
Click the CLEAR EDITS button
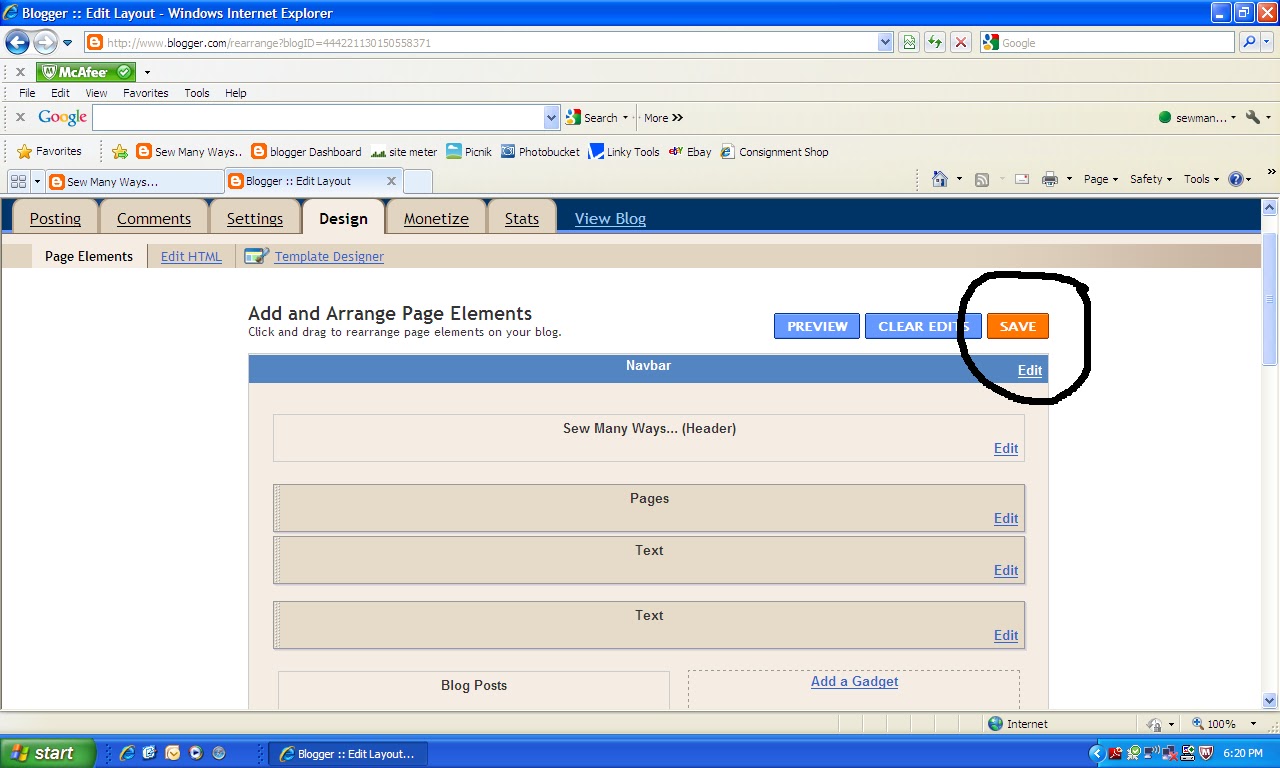(x=921, y=325)
